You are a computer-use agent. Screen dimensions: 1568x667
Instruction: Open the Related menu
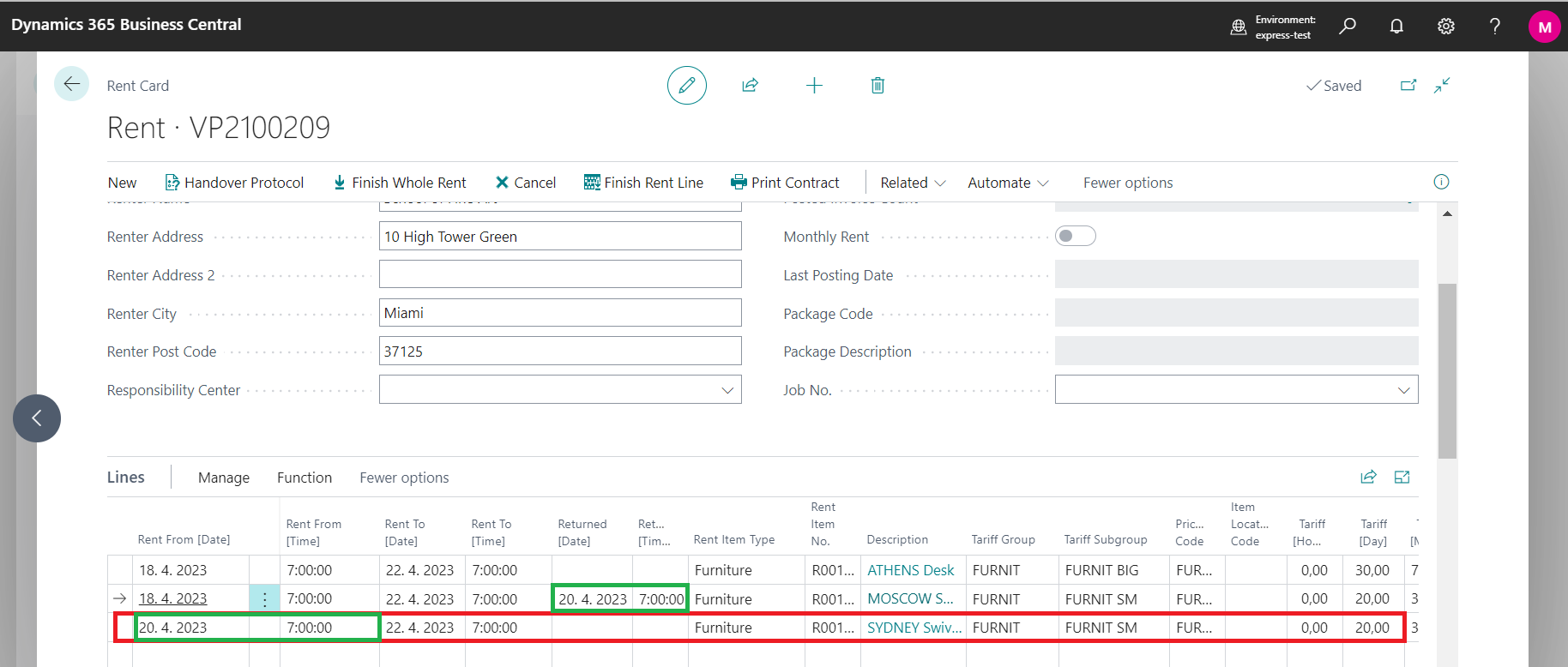click(x=913, y=183)
